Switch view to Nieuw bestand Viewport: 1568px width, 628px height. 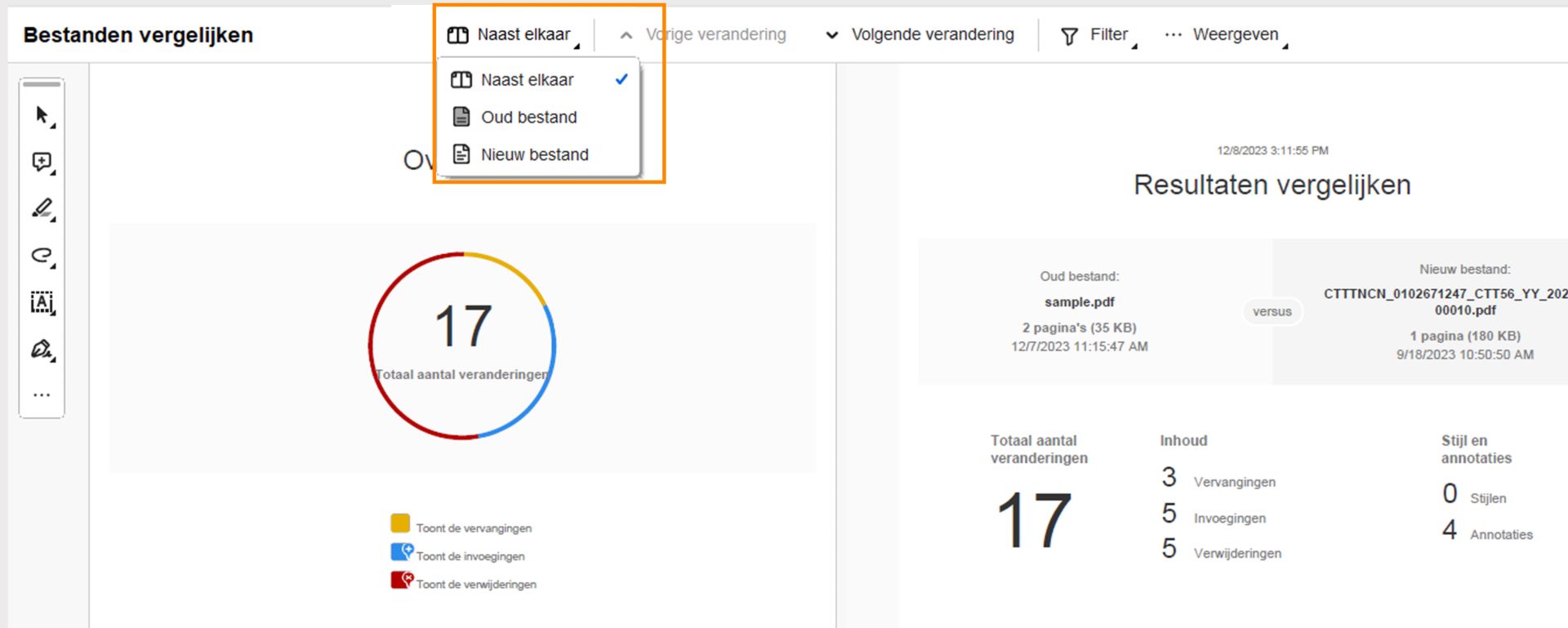[x=536, y=154]
